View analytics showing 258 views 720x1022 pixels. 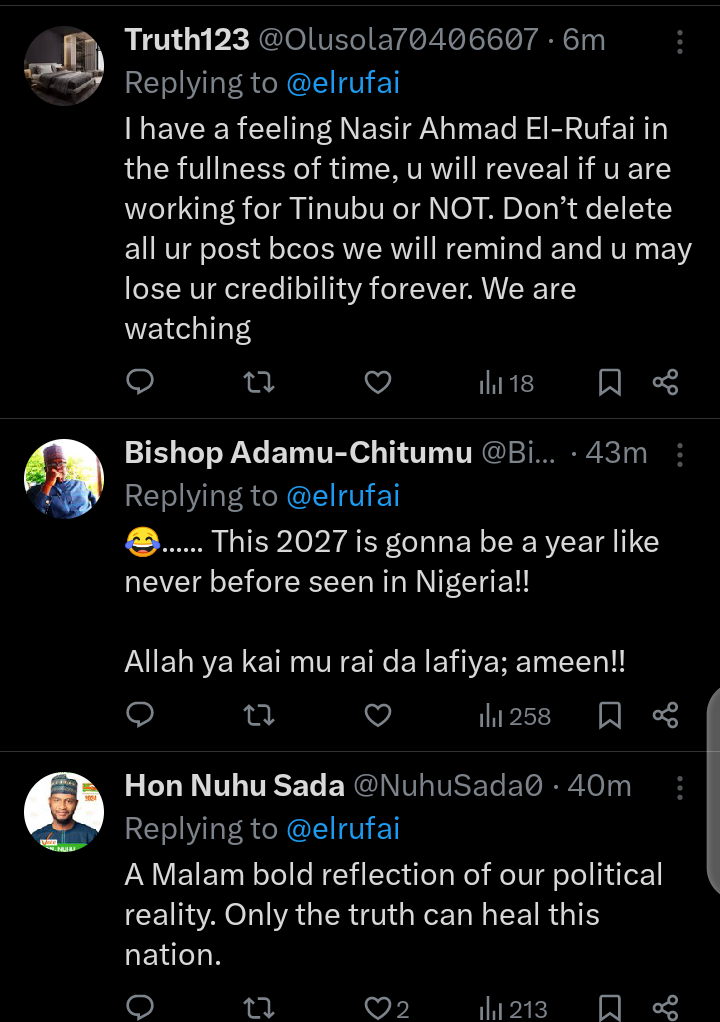[515, 716]
